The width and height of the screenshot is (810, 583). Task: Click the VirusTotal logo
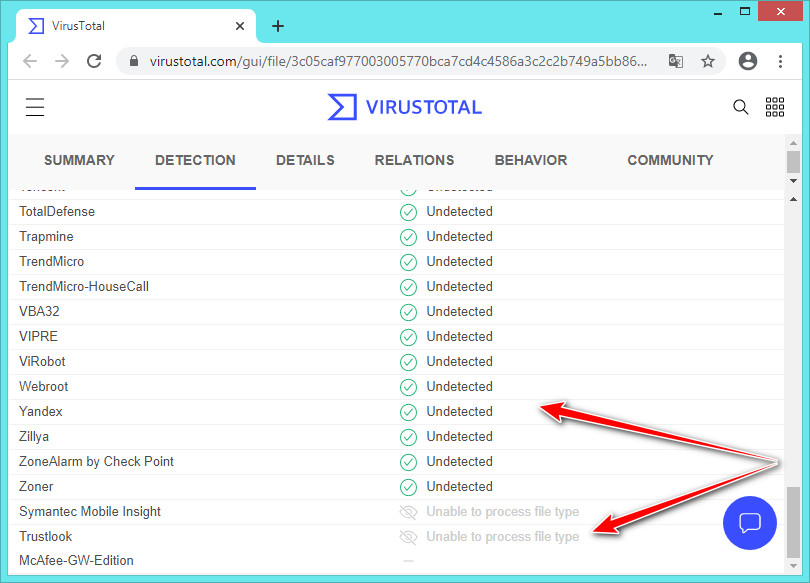click(x=404, y=107)
